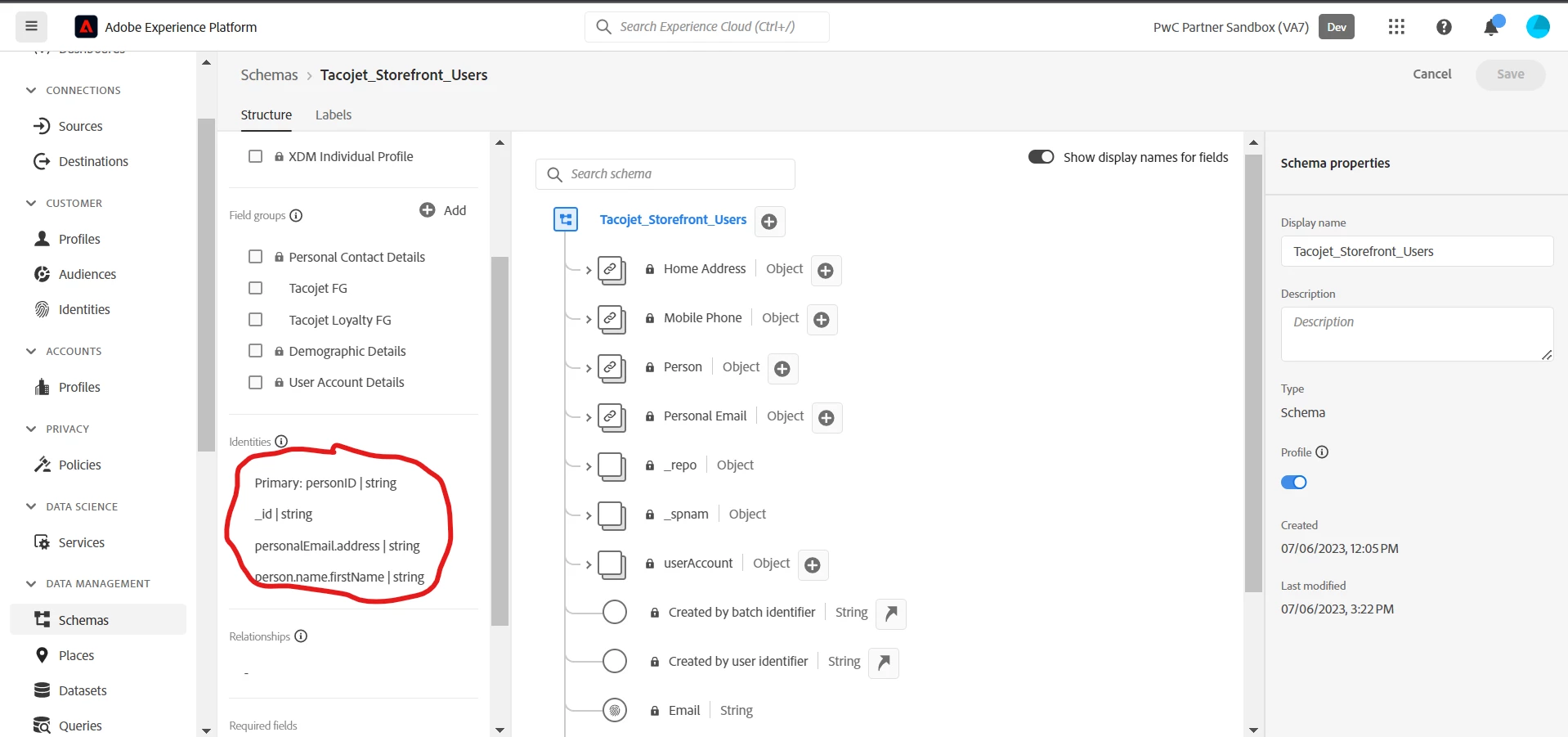Expand the Home Address node
The height and width of the screenshot is (737, 1568).
coord(589,271)
